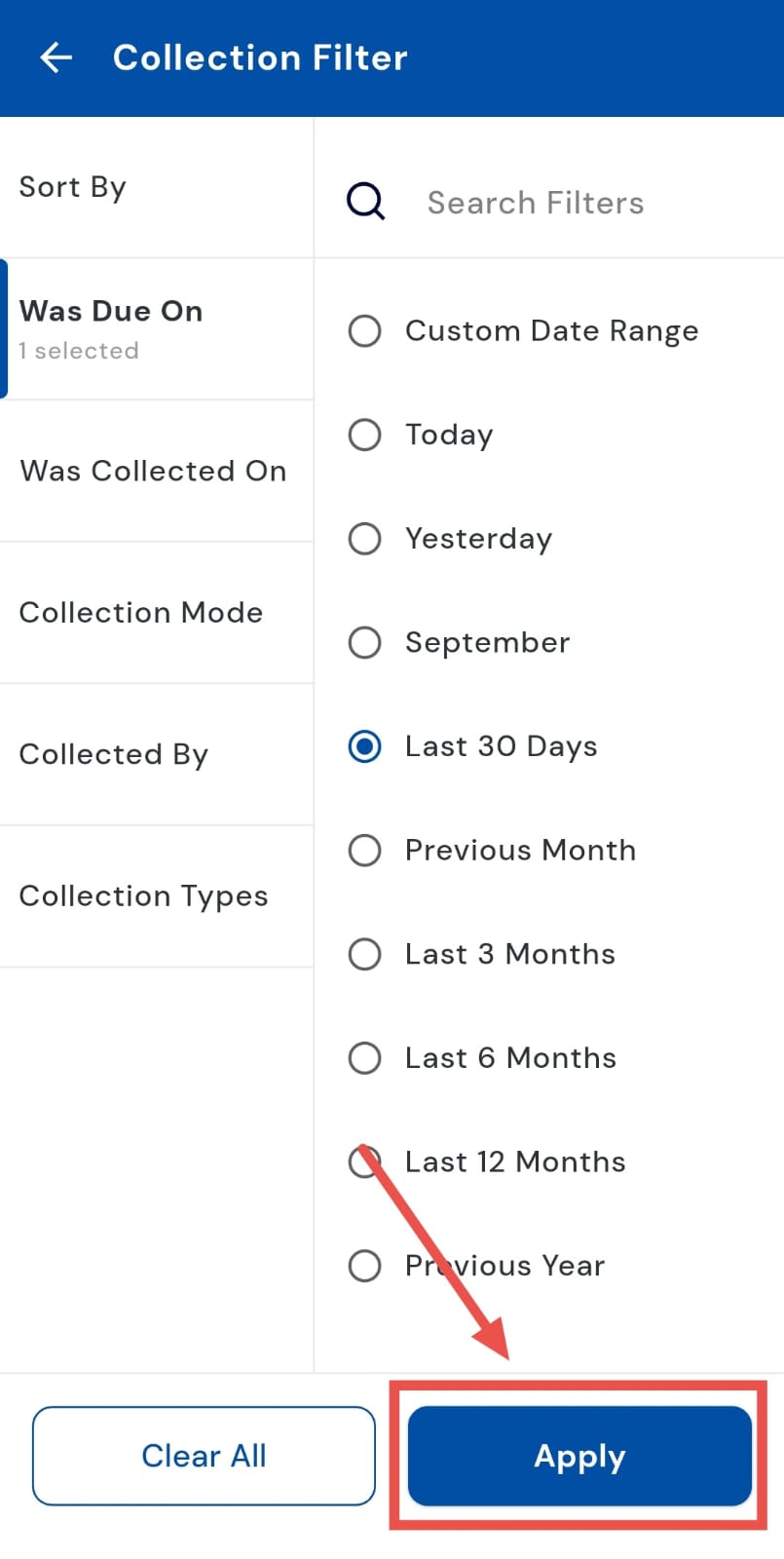This screenshot has width=784, height=1559.
Task: Select the Yesterday radio option
Action: click(364, 539)
